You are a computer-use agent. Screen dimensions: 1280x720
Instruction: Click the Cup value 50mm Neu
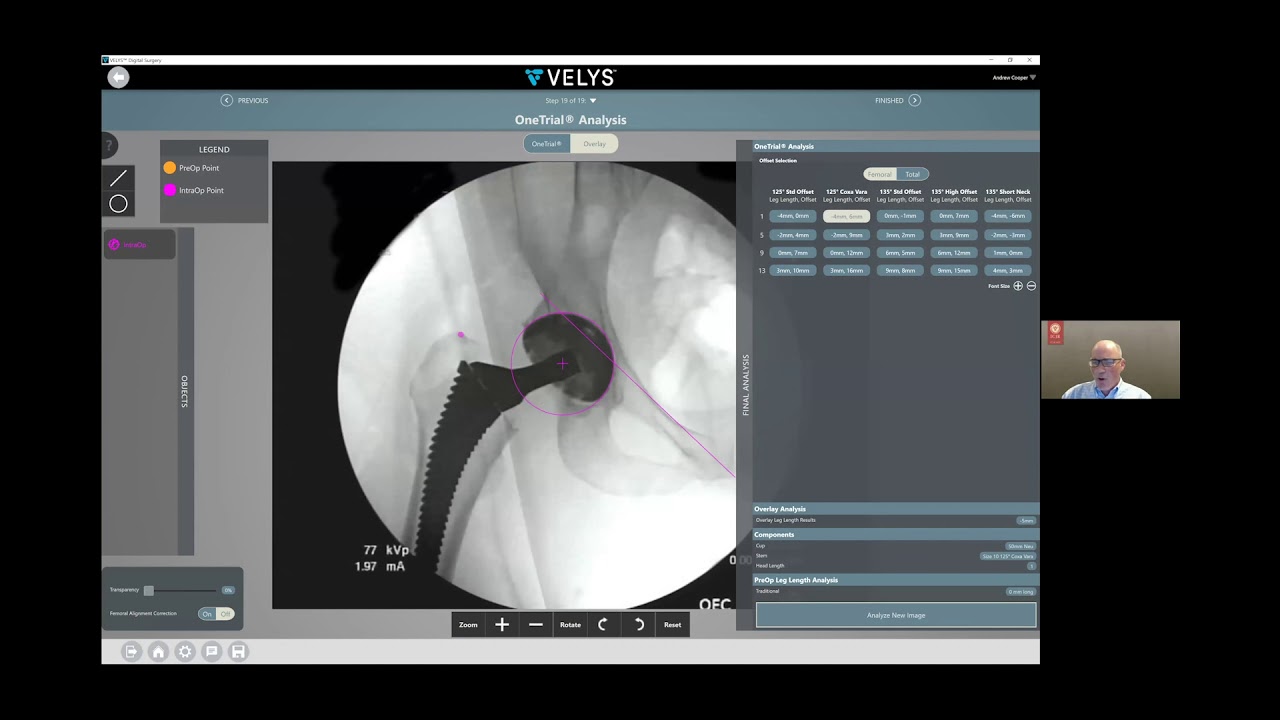tap(1021, 546)
